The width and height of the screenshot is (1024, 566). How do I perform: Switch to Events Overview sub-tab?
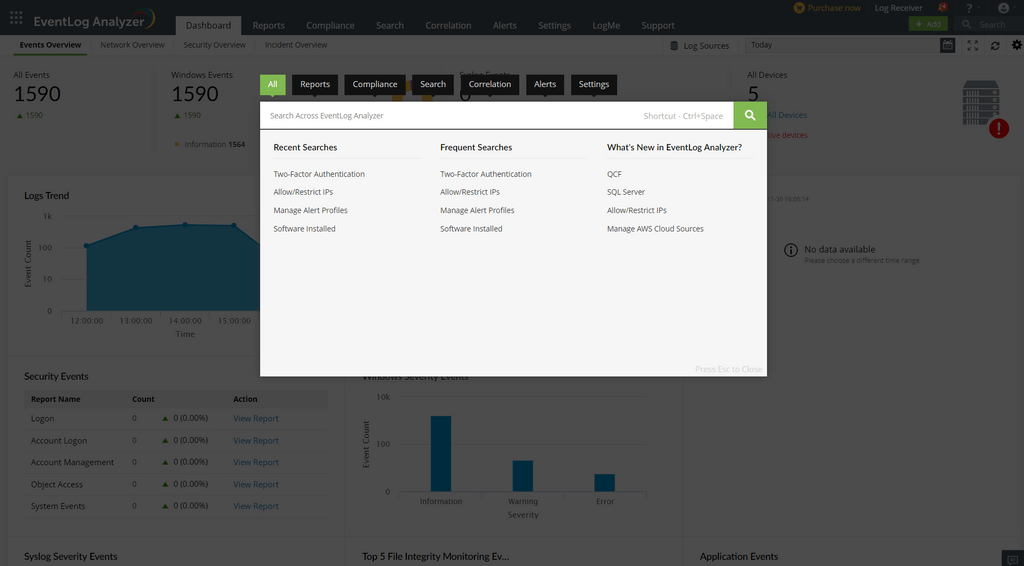pos(50,45)
